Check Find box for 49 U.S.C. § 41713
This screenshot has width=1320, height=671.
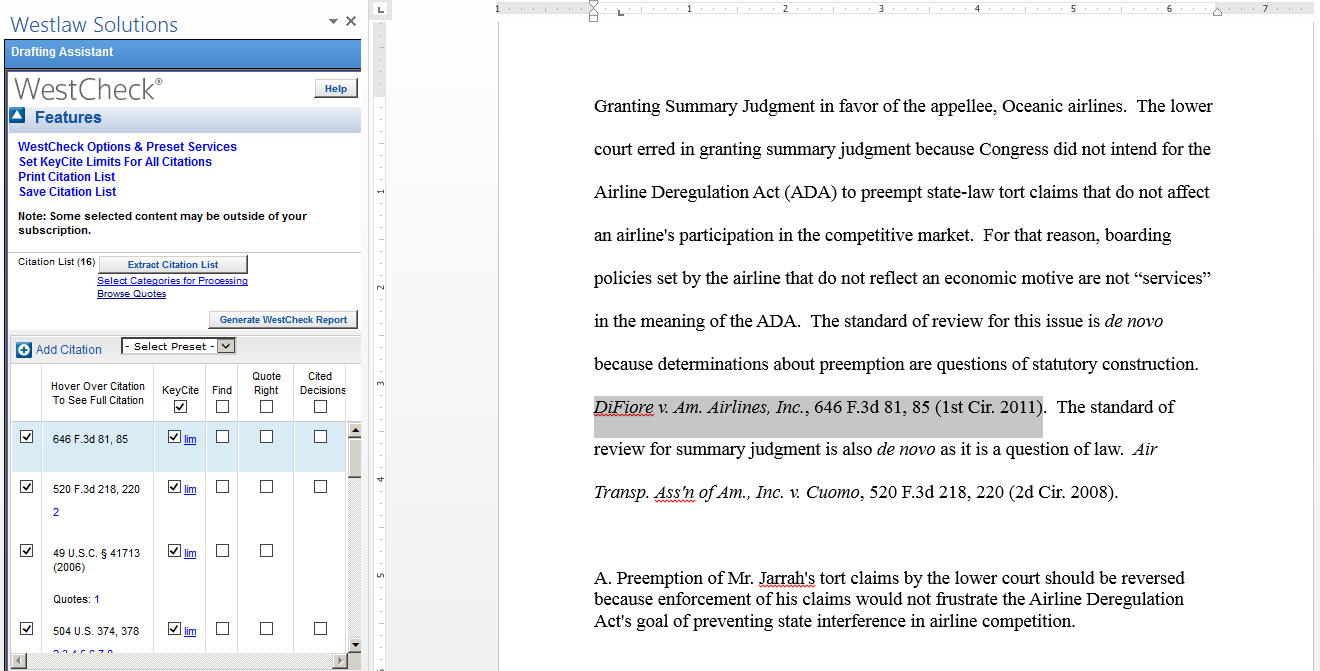pos(222,550)
